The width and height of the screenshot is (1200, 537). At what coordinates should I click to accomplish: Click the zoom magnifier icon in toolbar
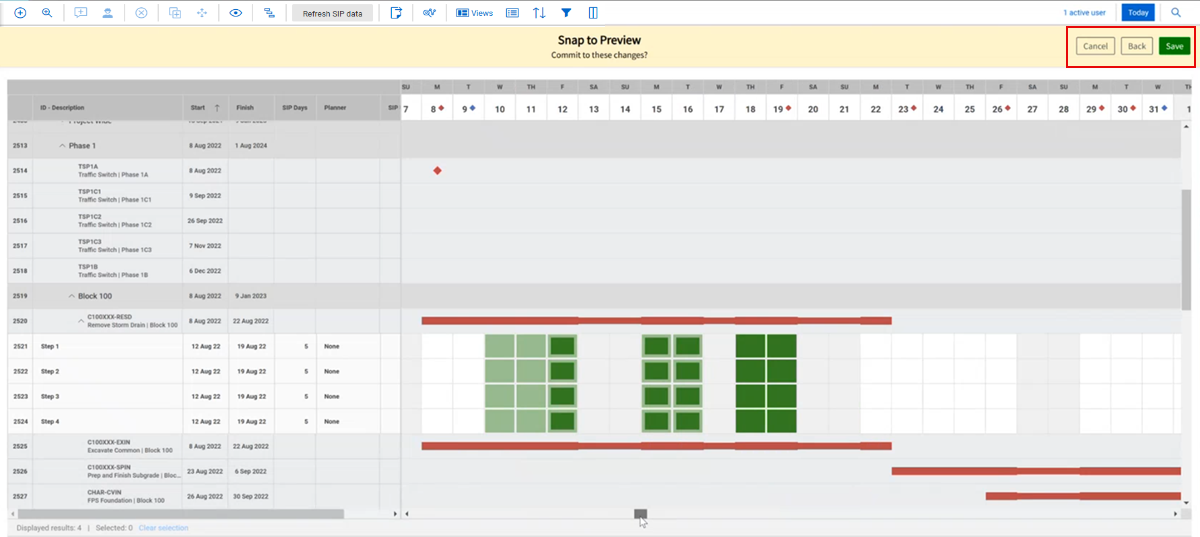47,13
